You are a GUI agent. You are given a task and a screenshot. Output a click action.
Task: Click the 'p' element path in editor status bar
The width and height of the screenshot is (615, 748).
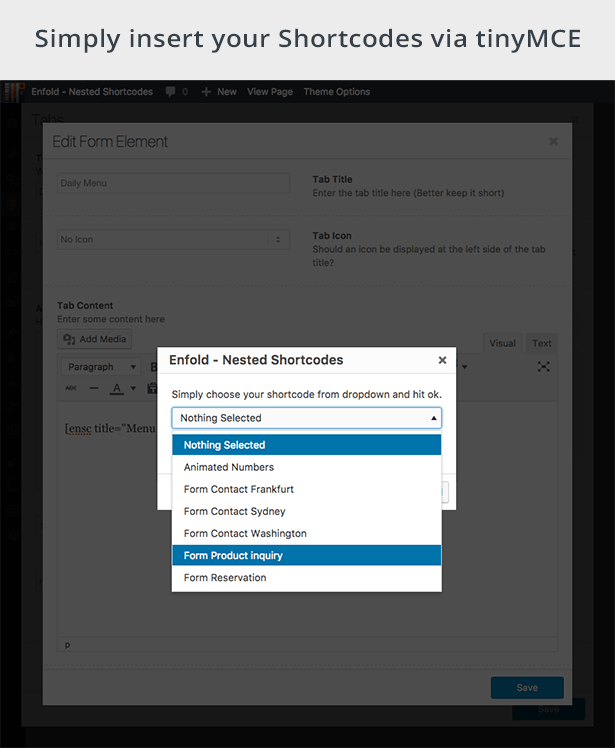point(67,644)
